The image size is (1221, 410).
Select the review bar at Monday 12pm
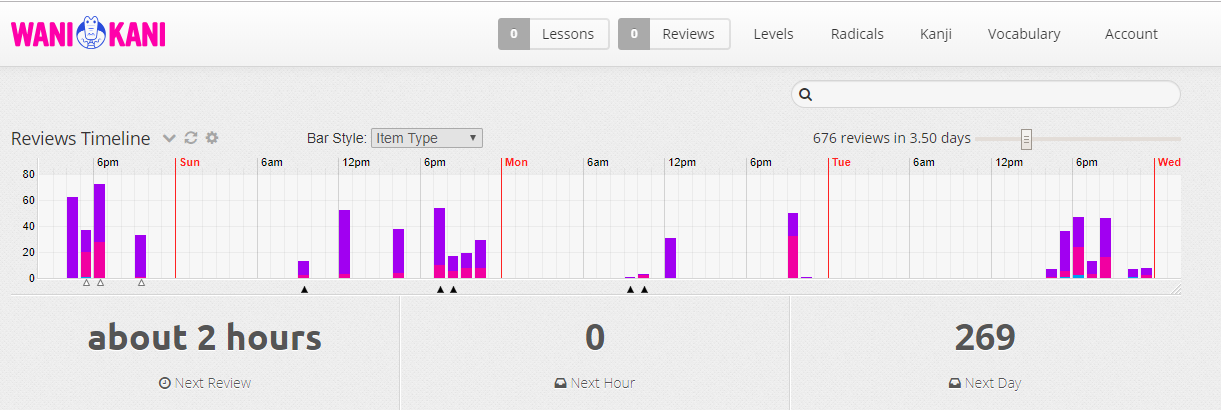(671, 258)
